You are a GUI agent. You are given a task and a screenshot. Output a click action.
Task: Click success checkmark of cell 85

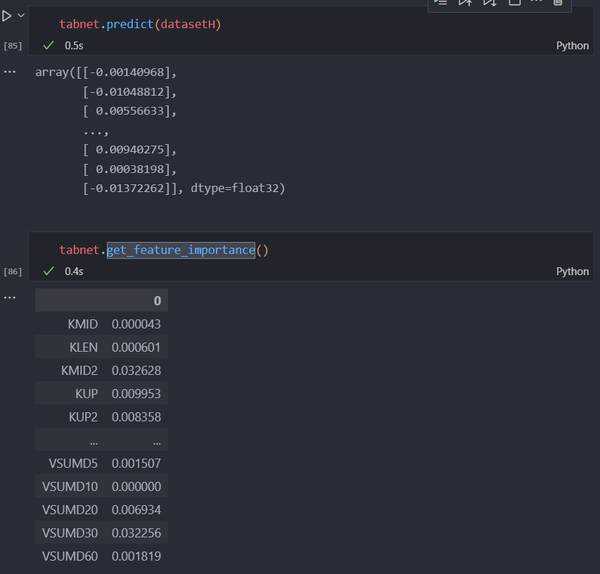tap(48, 46)
